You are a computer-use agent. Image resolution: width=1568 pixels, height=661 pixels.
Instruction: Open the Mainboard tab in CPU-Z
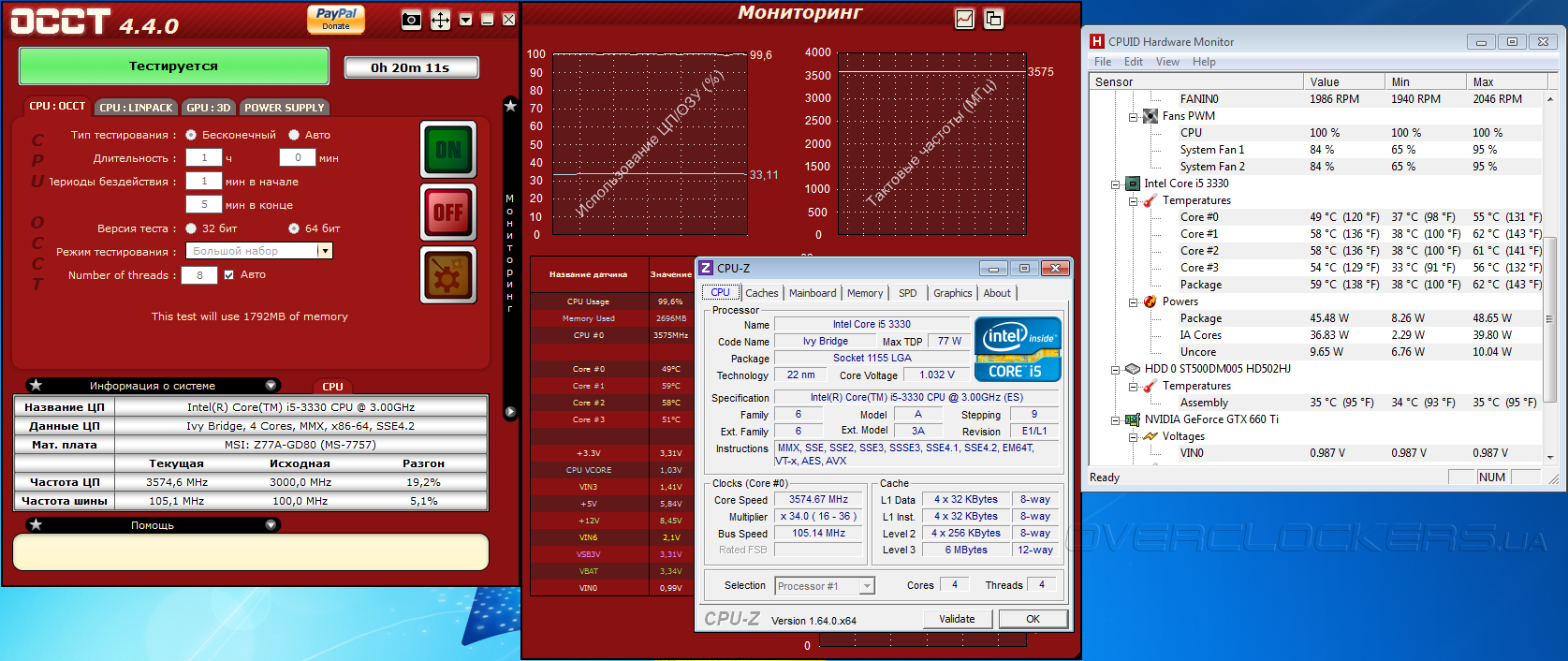pos(813,293)
